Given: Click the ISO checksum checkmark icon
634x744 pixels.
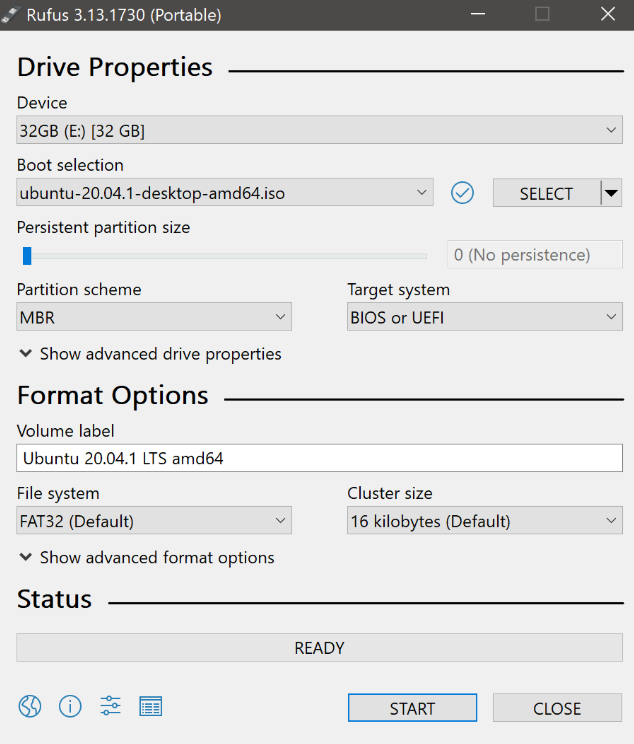Looking at the screenshot, I should [462, 193].
